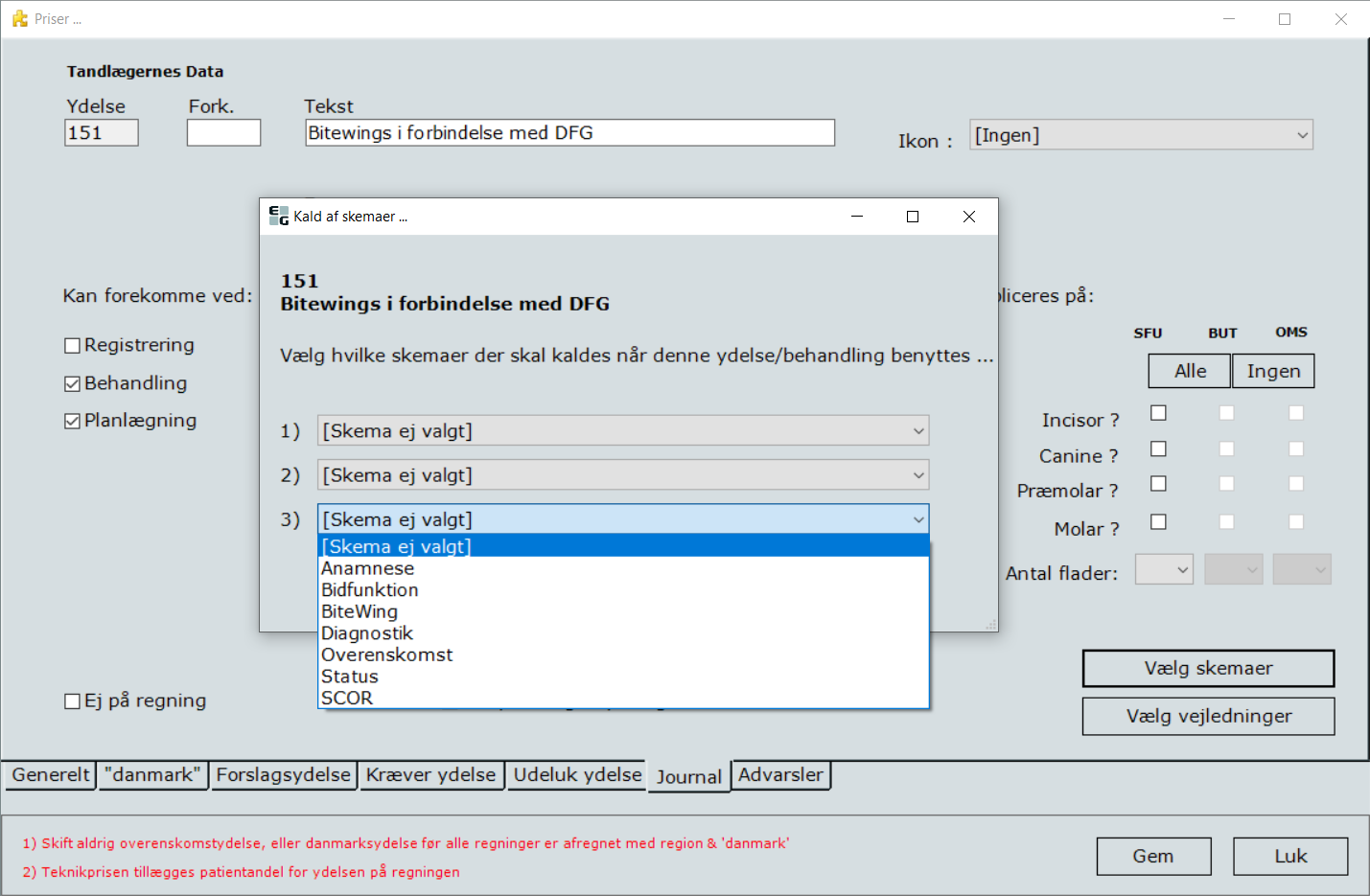Select highlighted [Skema ej valgt] list entry

coord(623,546)
